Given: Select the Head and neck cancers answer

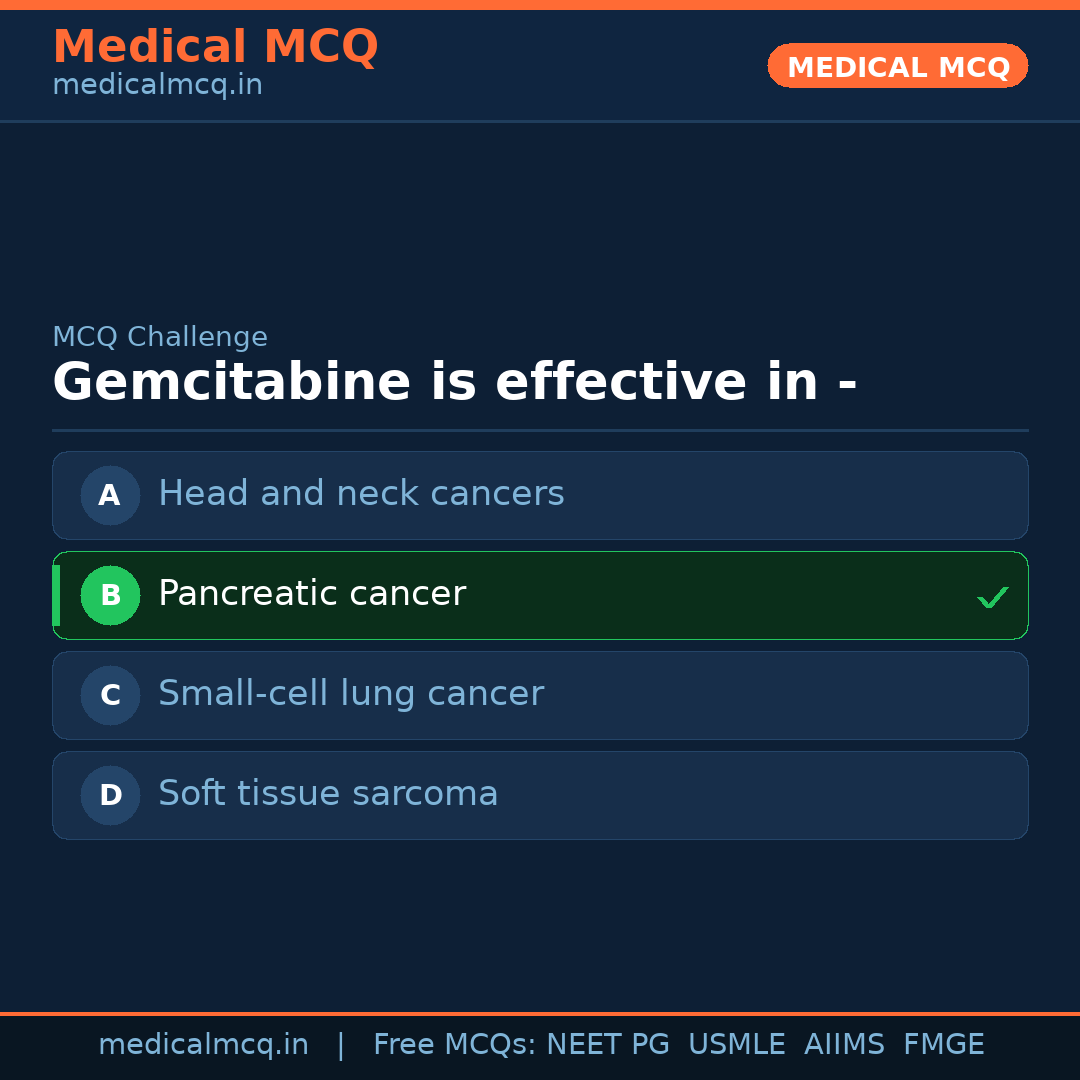Looking at the screenshot, I should 361,494.
